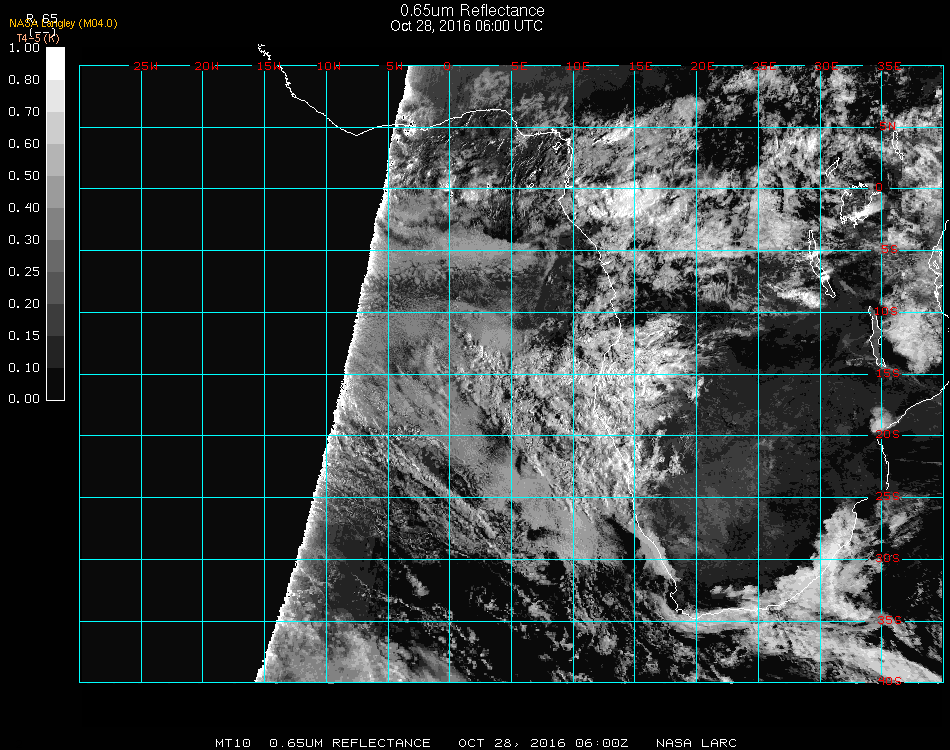Click the 20S latitude label

(888, 434)
